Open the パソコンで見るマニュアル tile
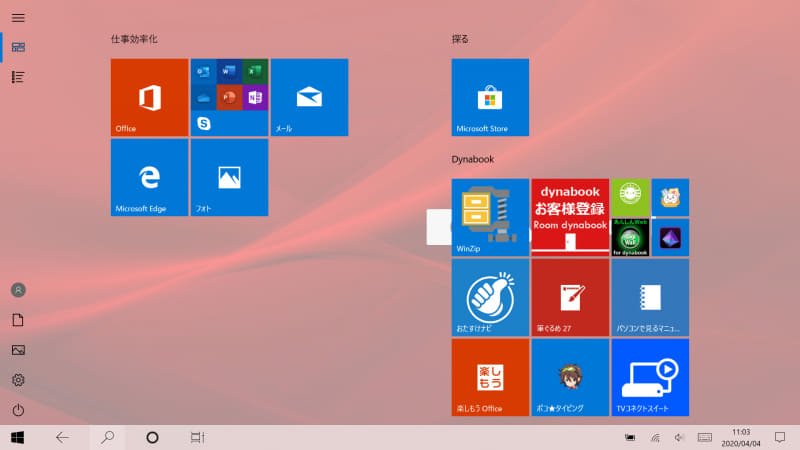800x450 pixels. 651,297
